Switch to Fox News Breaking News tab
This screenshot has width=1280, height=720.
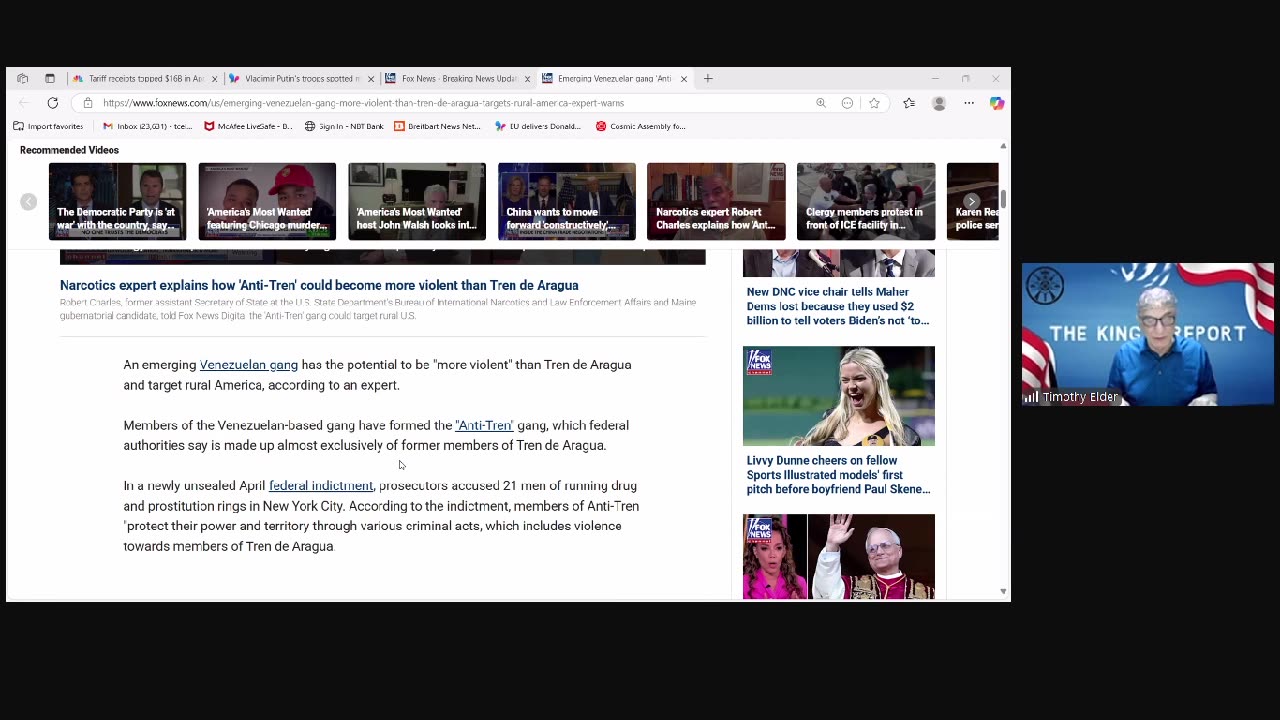point(458,79)
